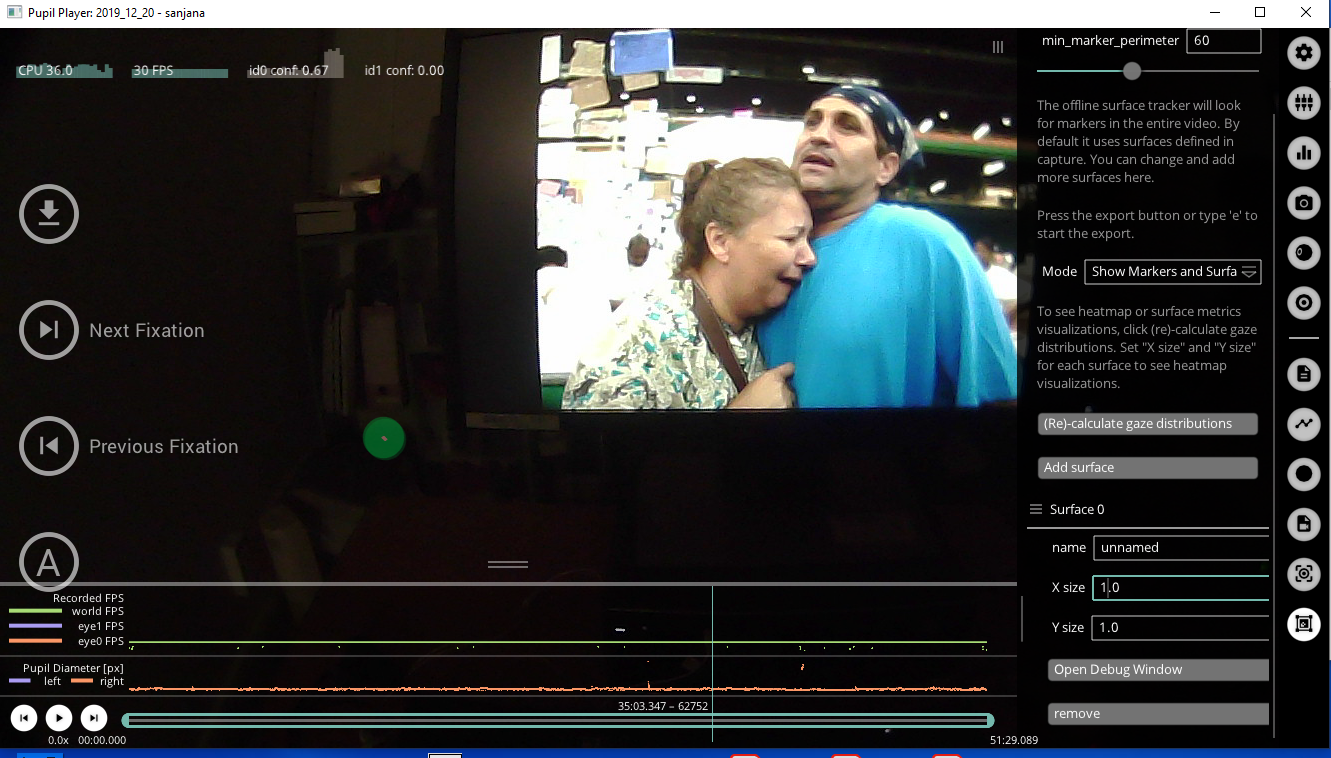
Task: Click the Add surface button
Action: 1147,467
